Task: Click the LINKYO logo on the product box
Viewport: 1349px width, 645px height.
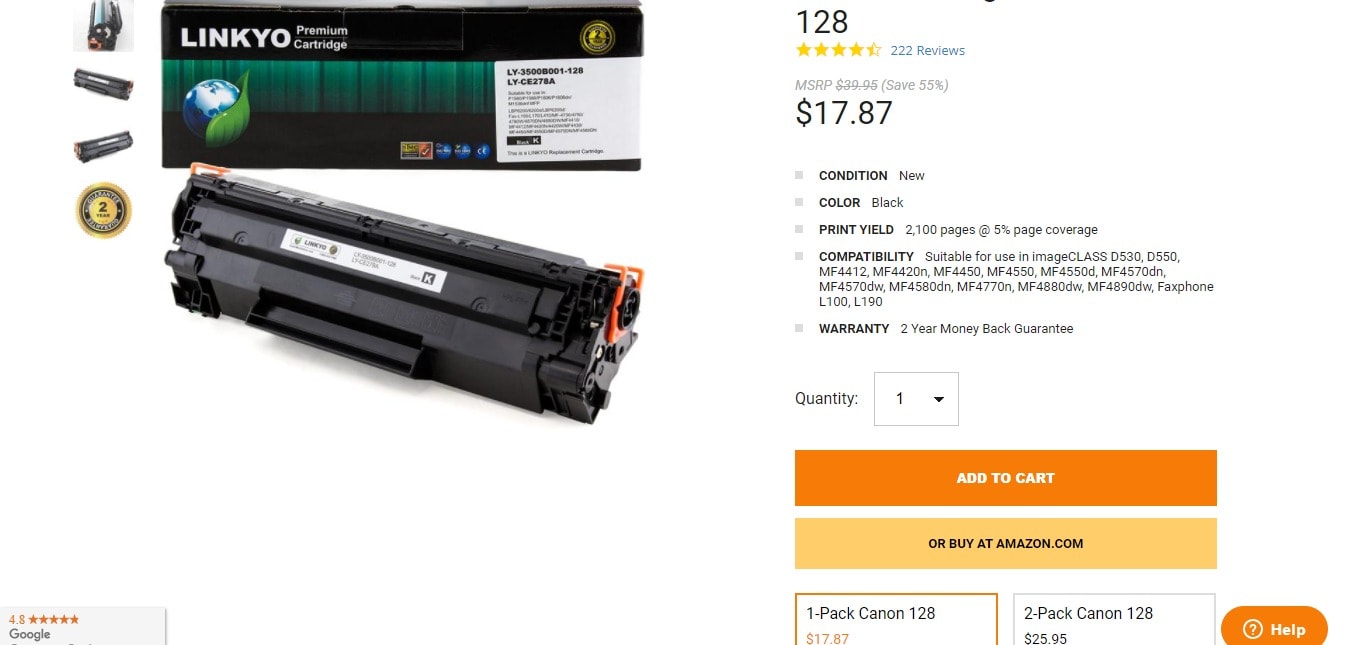Action: pos(234,39)
